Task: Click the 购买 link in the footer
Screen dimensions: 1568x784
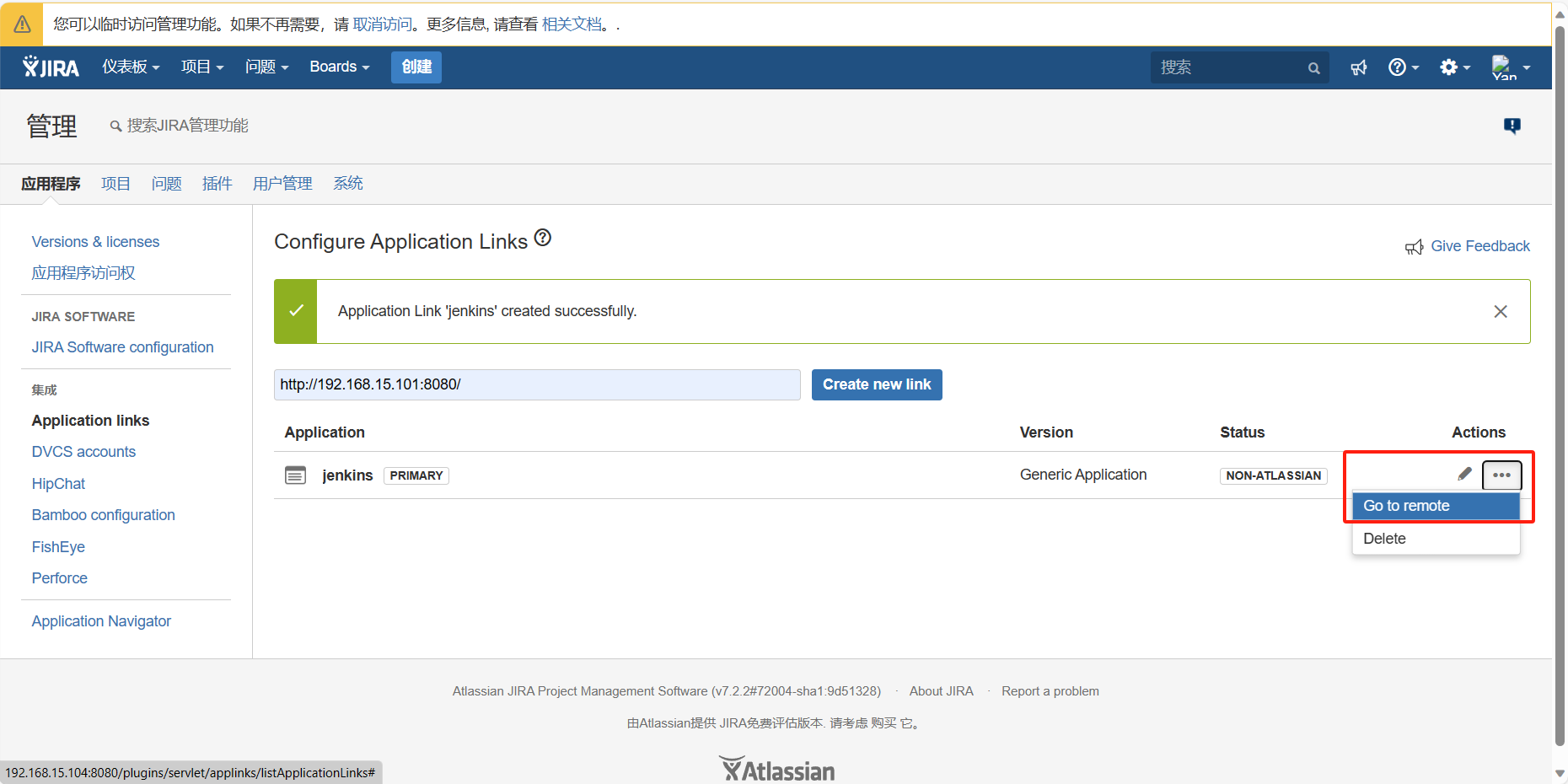Action: coord(883,723)
